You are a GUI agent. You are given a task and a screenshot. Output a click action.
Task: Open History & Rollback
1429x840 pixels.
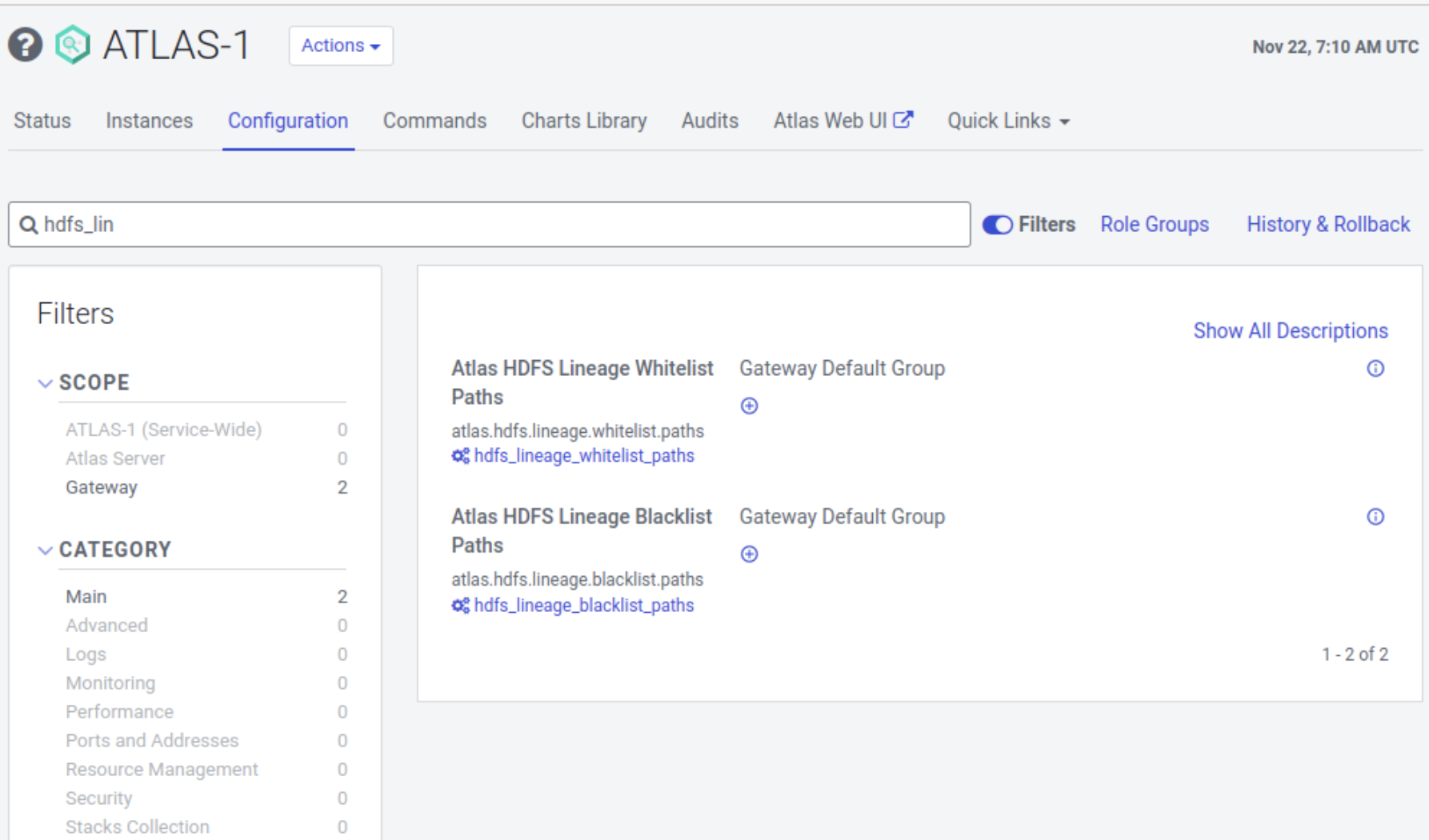[x=1327, y=225]
